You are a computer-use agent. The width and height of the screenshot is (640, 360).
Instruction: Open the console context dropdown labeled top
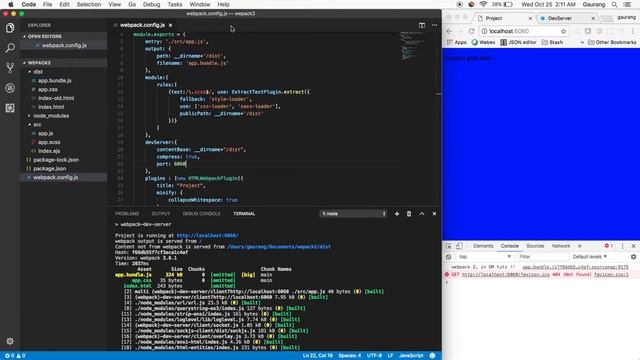(x=484, y=257)
